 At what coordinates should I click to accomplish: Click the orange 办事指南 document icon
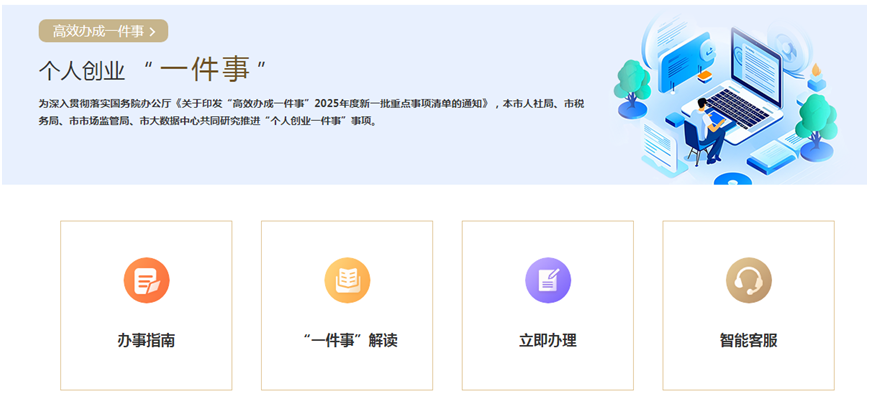click(x=146, y=280)
